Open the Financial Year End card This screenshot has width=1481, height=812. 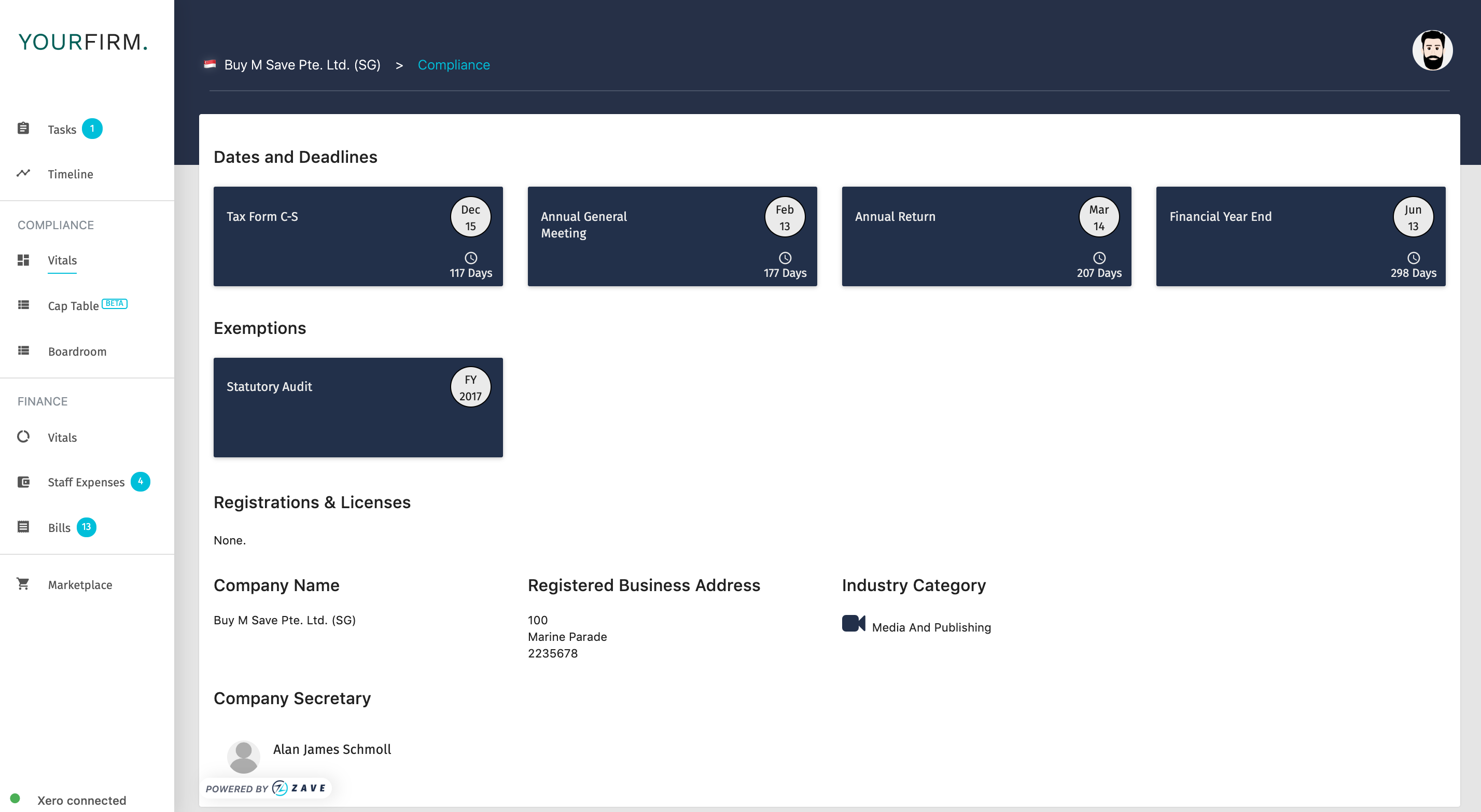point(1301,236)
